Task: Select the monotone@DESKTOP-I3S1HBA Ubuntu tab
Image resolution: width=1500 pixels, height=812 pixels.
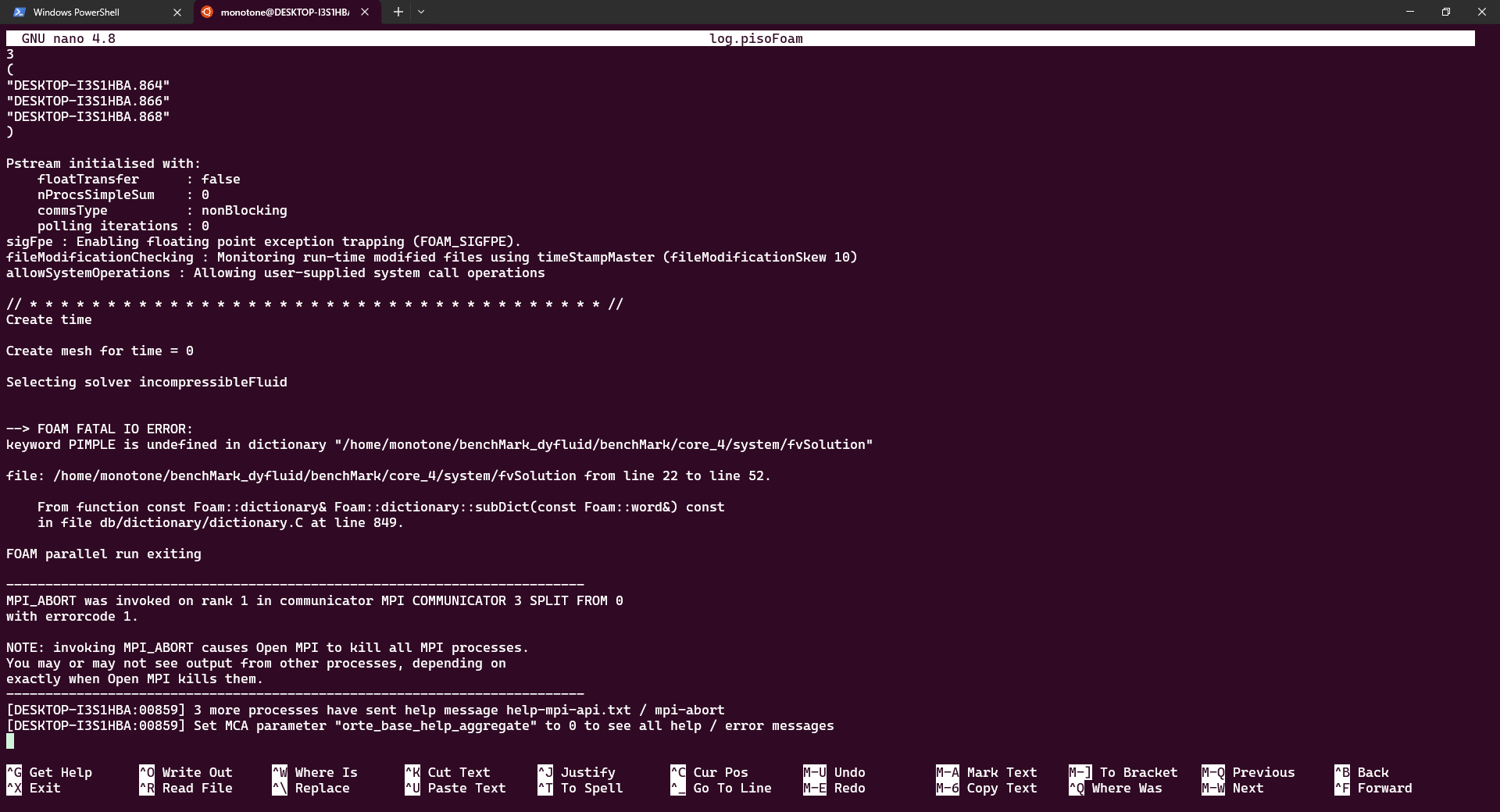Action: [x=284, y=12]
